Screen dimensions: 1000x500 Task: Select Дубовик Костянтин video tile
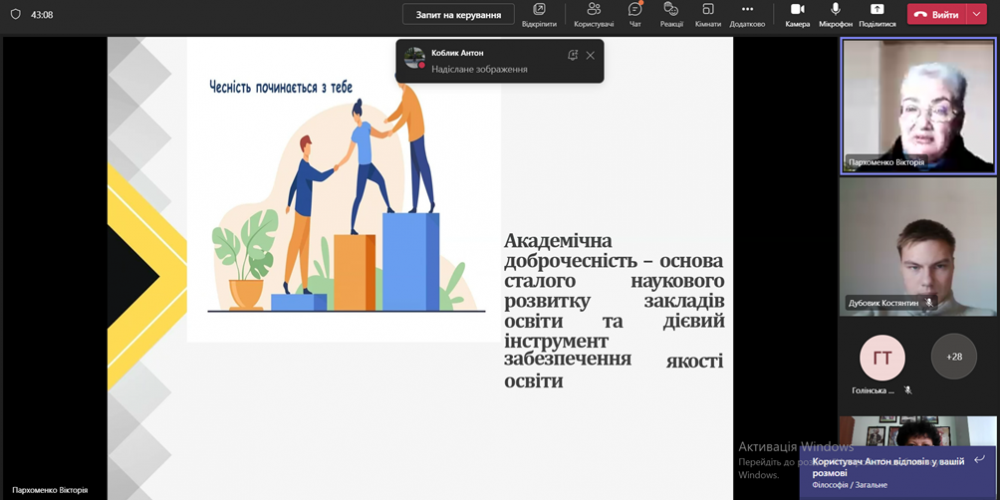[917, 245]
